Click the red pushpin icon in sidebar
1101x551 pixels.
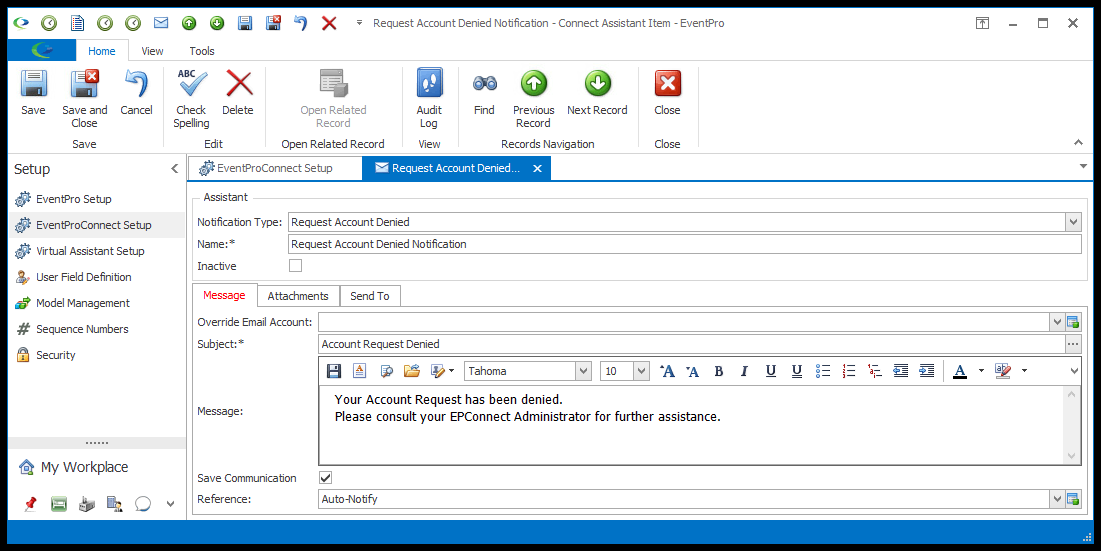click(x=30, y=503)
